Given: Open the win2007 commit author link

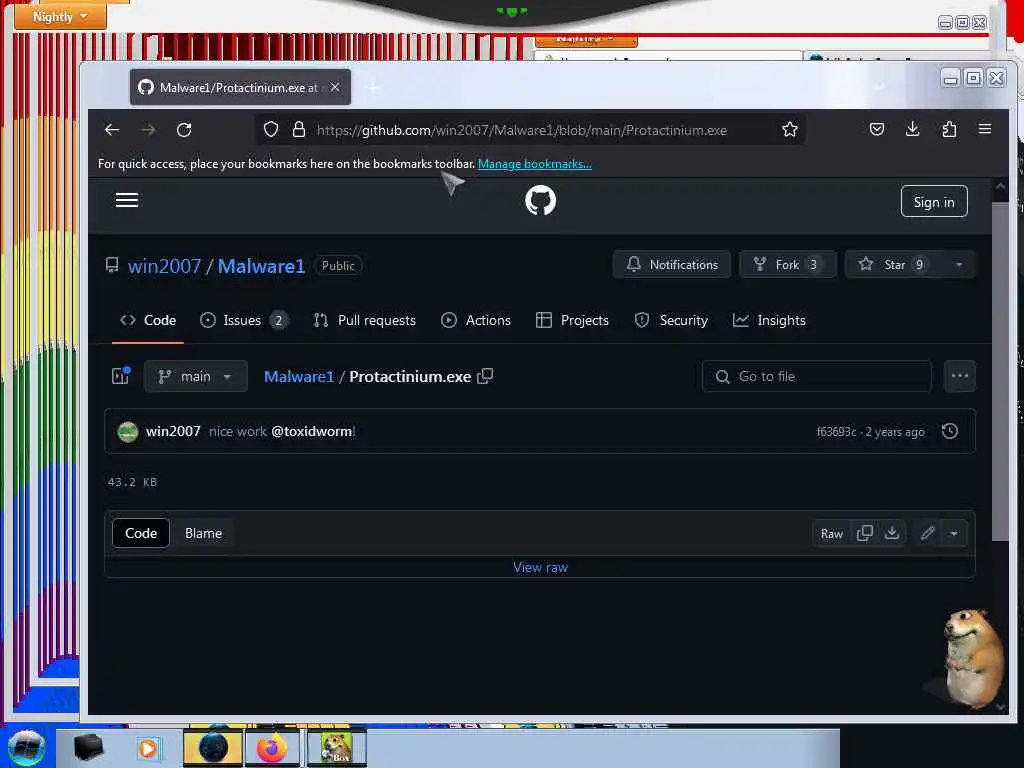Looking at the screenshot, I should (x=173, y=431).
